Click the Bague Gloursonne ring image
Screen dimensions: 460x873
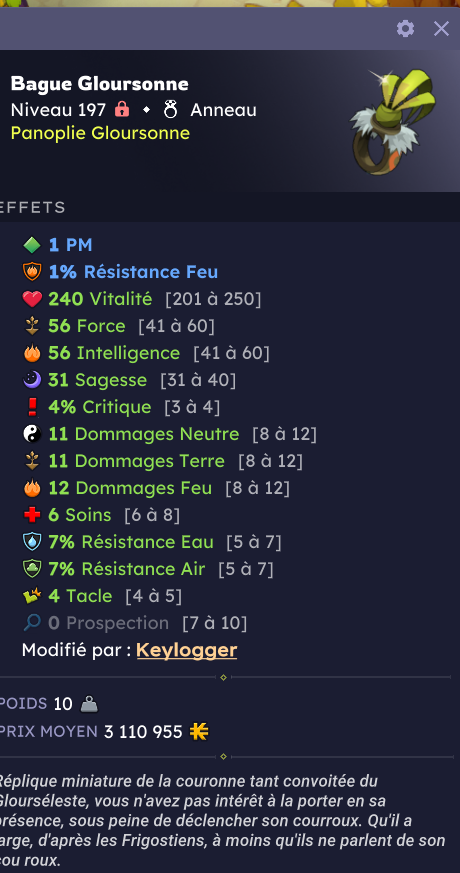(393, 121)
